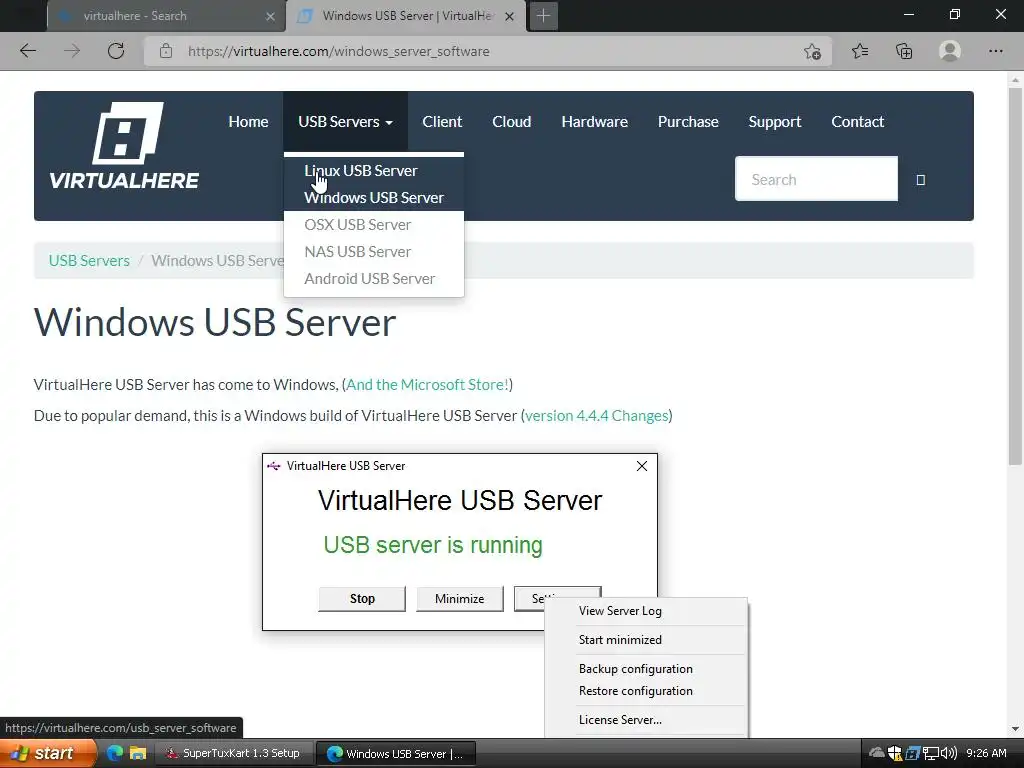Click the search submit icon beside search box
1024x768 pixels.
click(921, 180)
